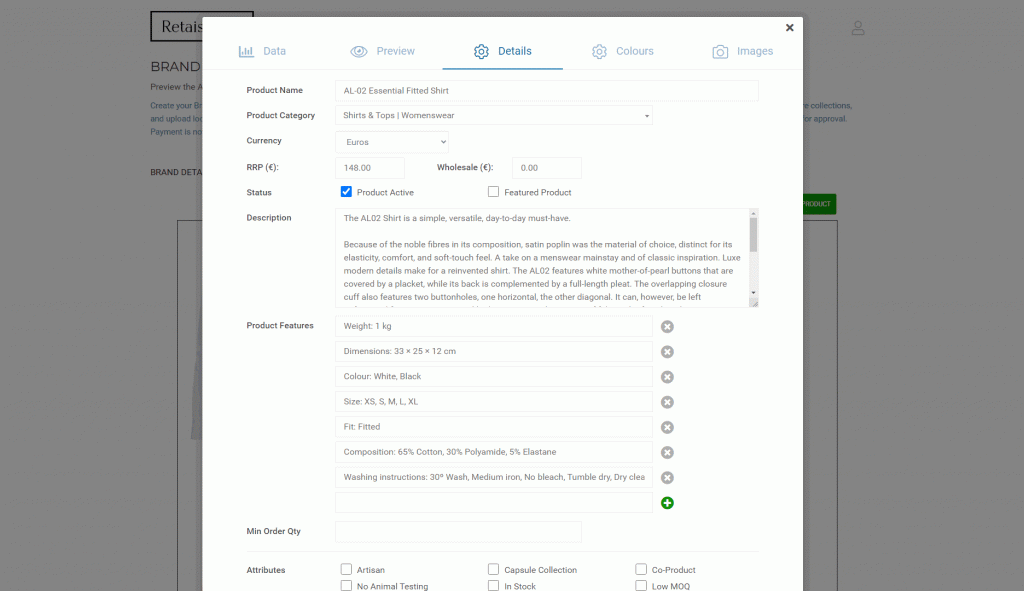Remove the Weight: 1 kg feature
Screen dimensions: 1024x591
pos(667,327)
